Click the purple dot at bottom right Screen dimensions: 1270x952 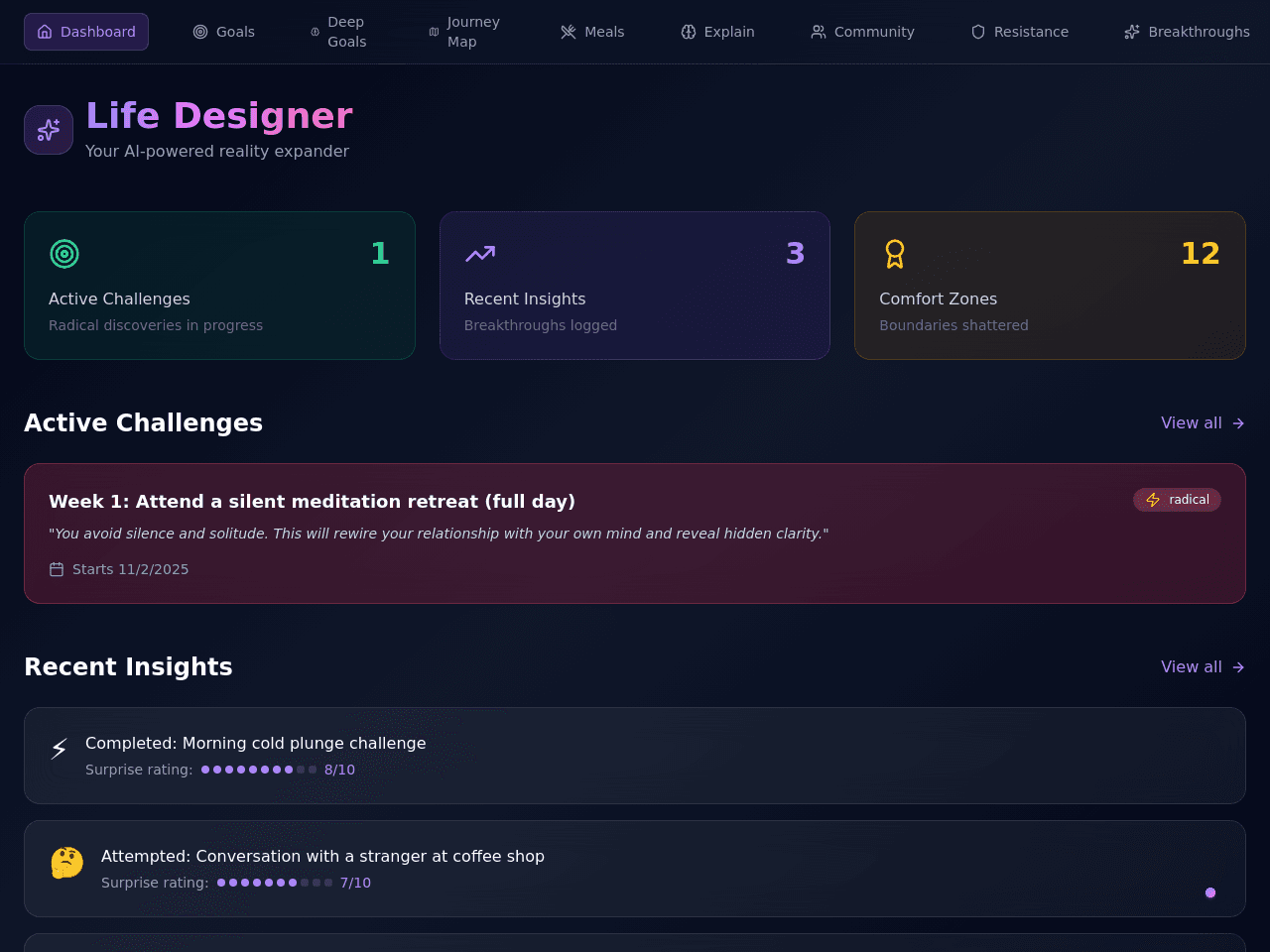tap(1210, 892)
